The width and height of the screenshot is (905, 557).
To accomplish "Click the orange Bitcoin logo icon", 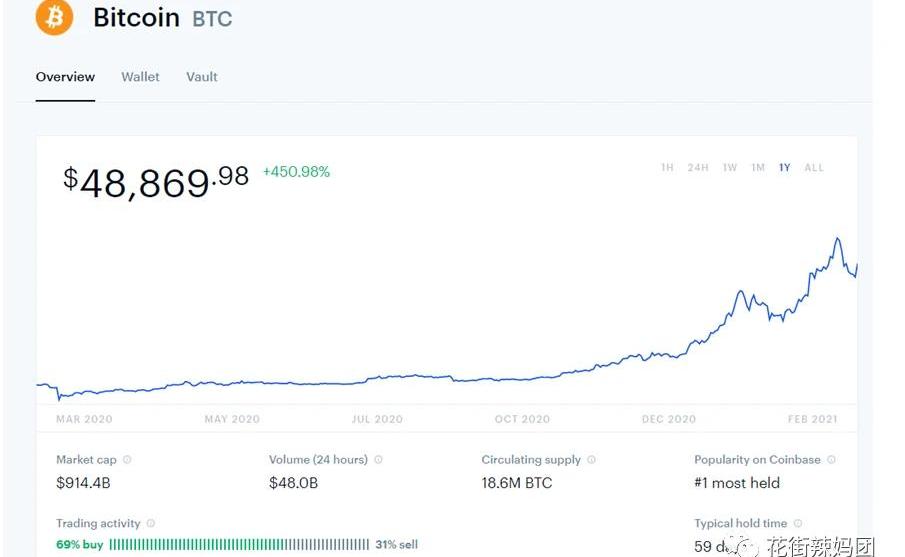I will (x=54, y=17).
